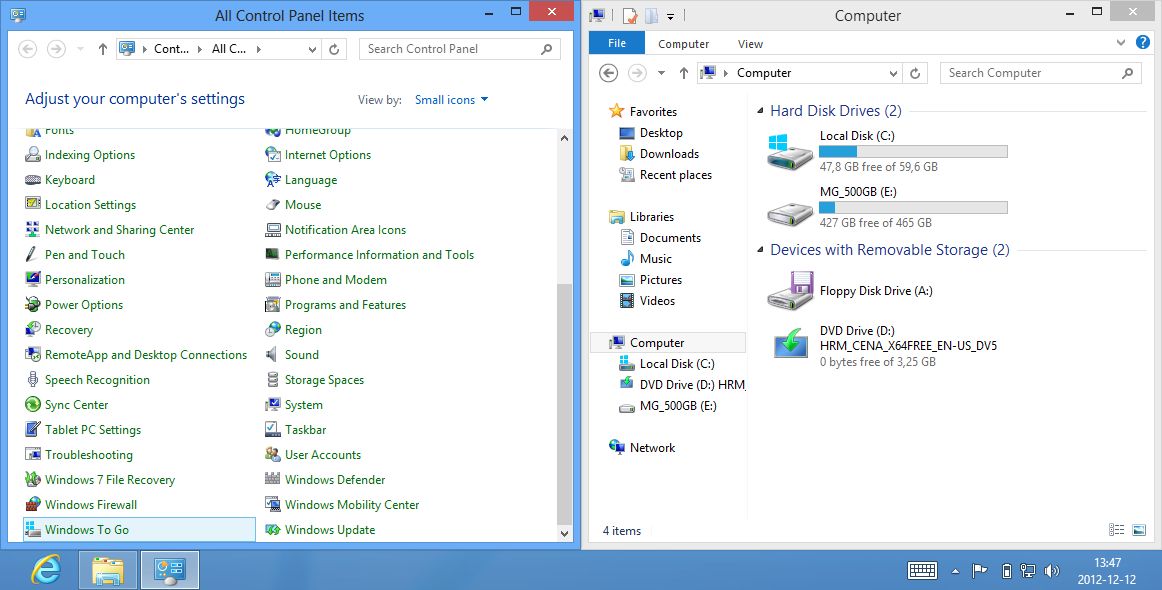Image resolution: width=1162 pixels, height=590 pixels.
Task: Show hidden tray icons arrow
Action: tap(955, 571)
